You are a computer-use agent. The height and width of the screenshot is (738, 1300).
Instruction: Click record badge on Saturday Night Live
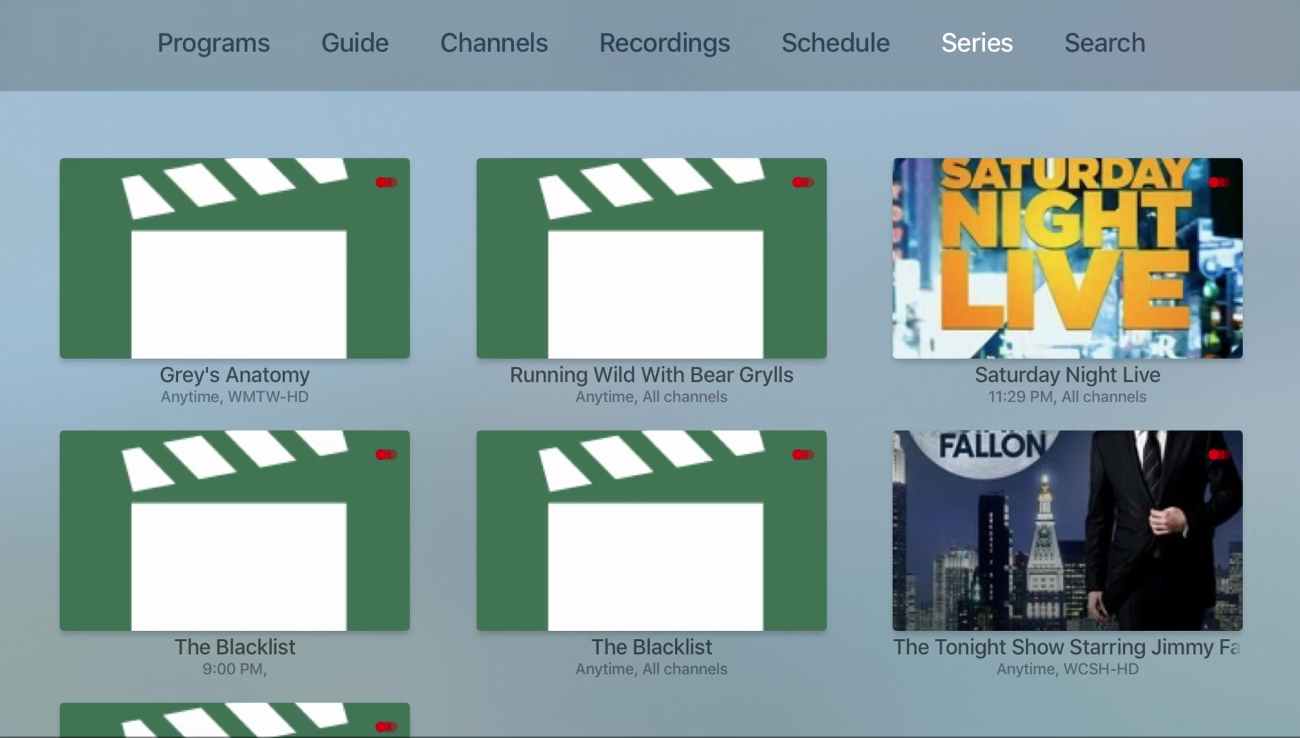(x=1219, y=182)
